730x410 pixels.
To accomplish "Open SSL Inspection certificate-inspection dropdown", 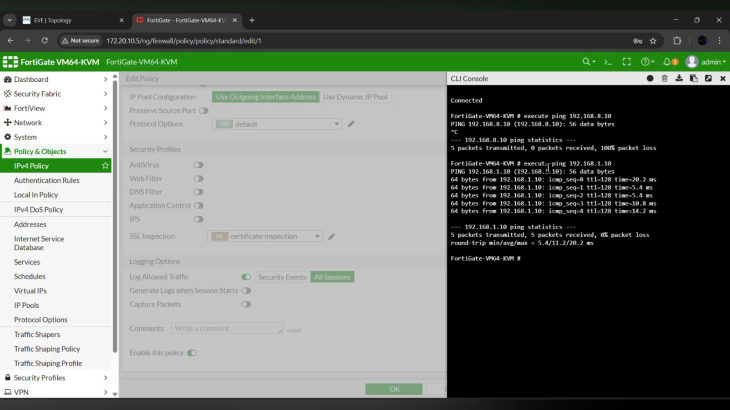I will tap(265, 236).
